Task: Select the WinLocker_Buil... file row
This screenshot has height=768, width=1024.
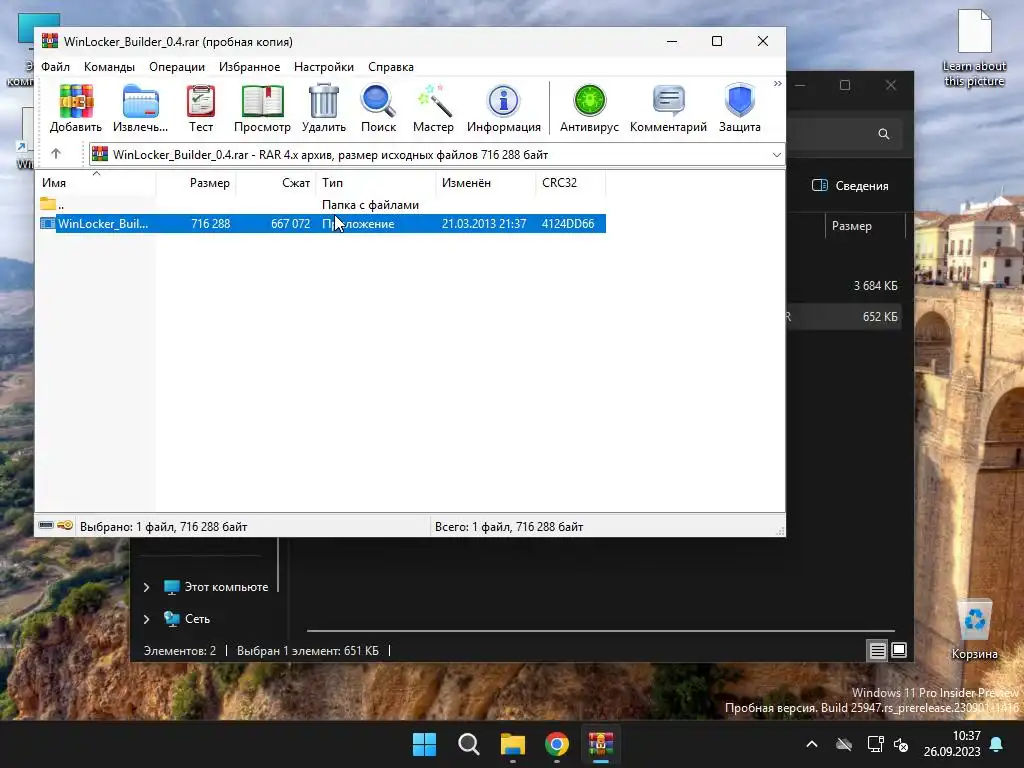Action: [x=321, y=223]
